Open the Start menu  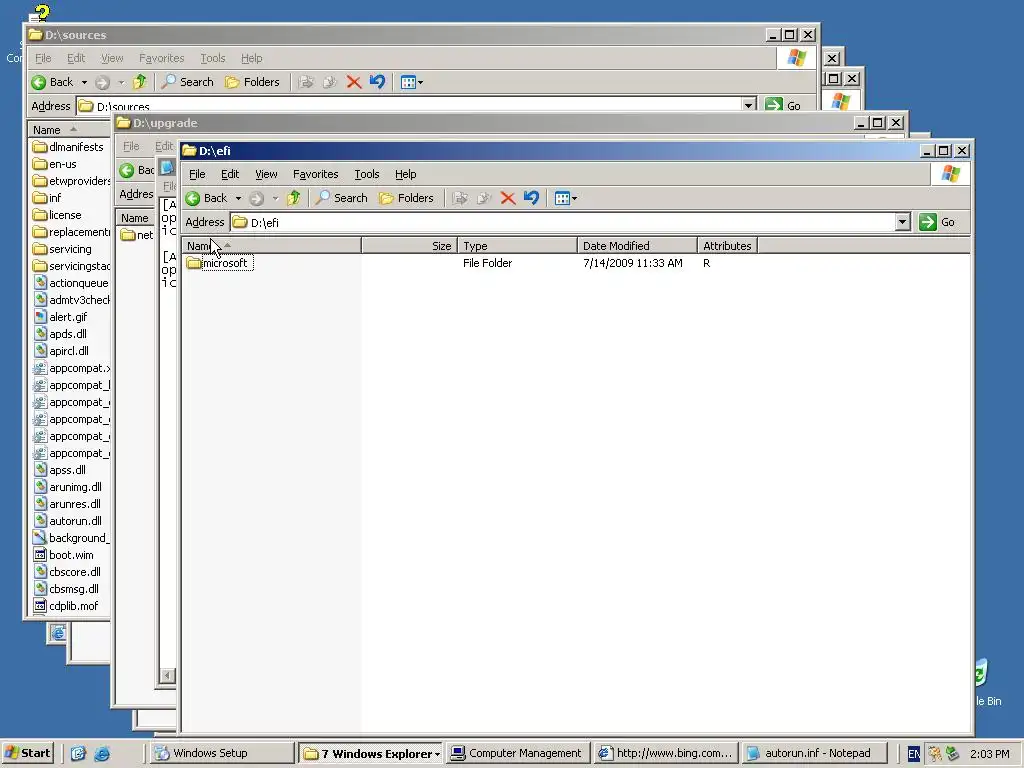coord(27,753)
